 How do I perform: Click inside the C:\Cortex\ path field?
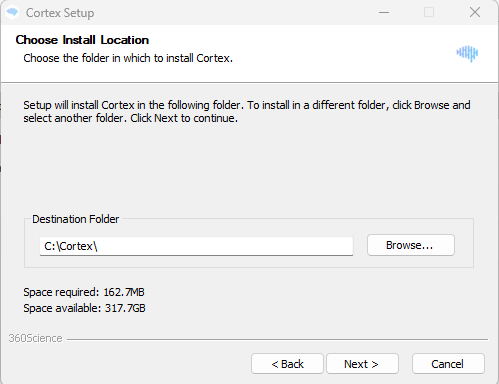click(x=196, y=246)
